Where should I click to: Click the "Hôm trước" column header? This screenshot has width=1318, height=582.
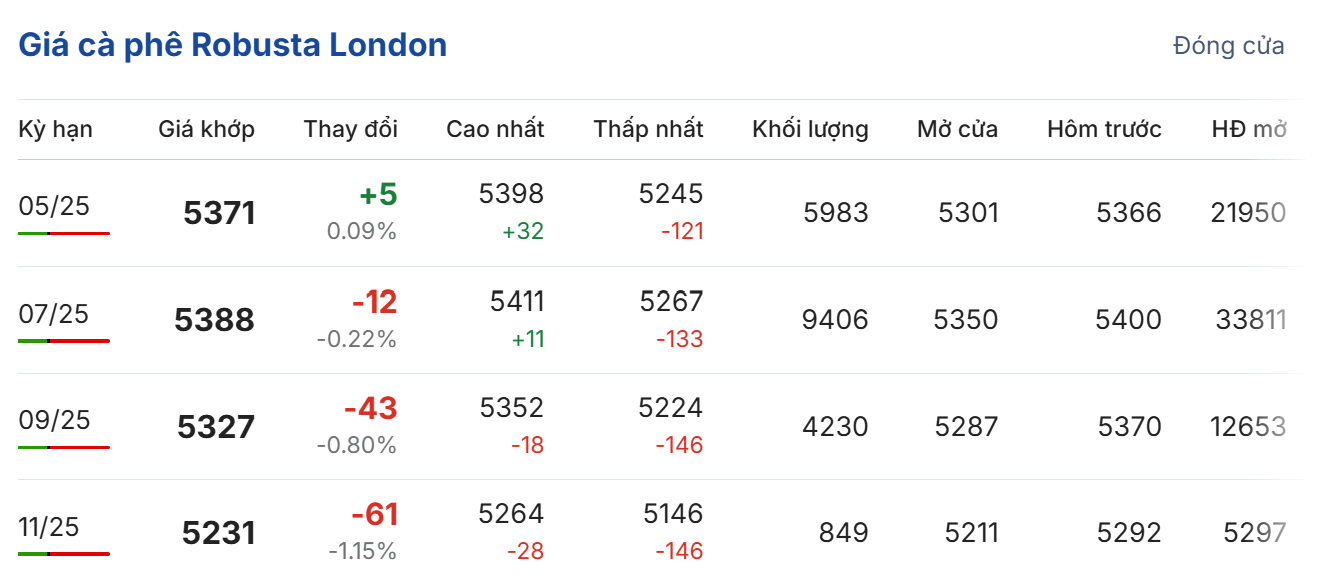tap(1104, 129)
